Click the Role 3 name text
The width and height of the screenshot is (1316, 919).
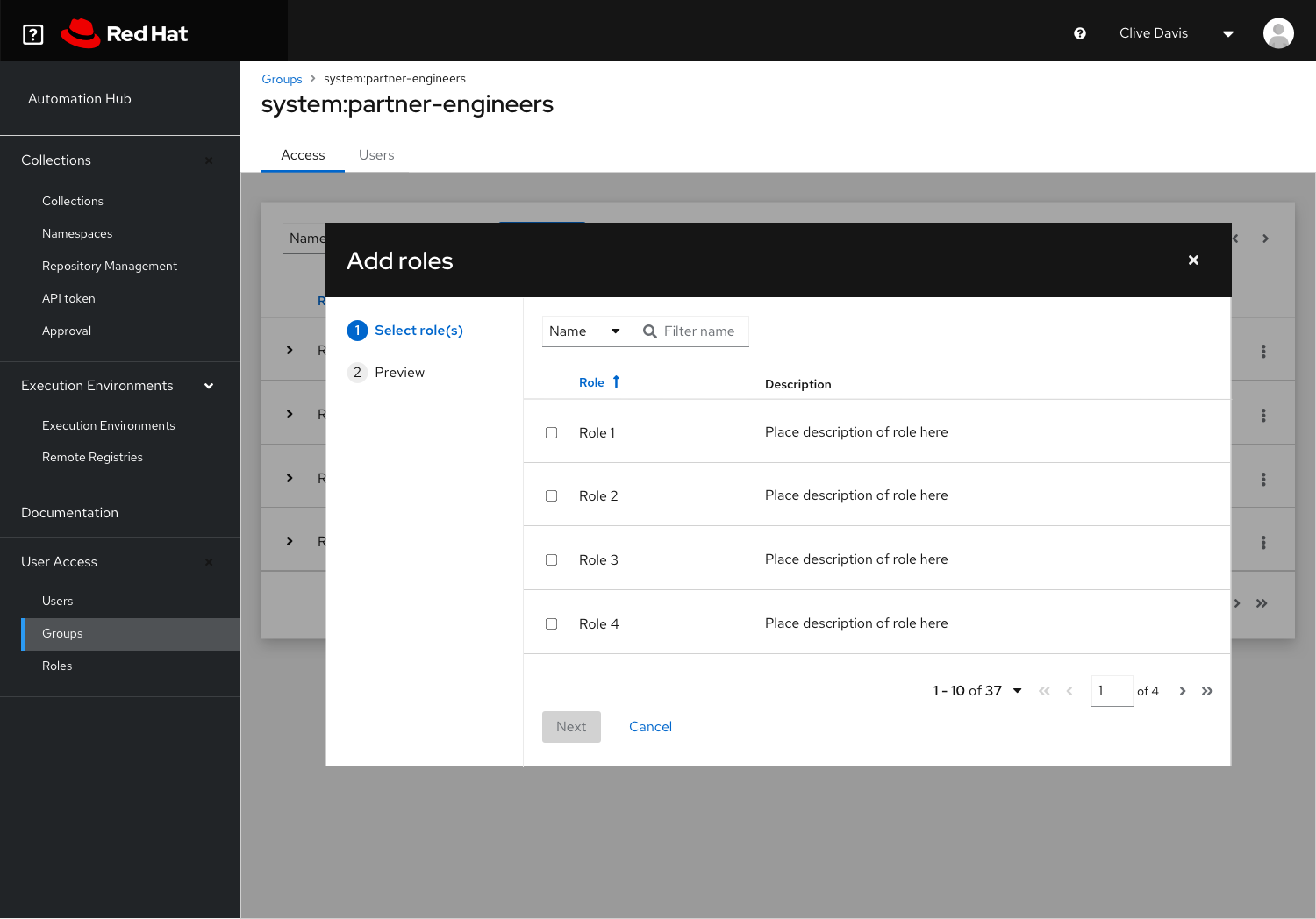(x=598, y=559)
